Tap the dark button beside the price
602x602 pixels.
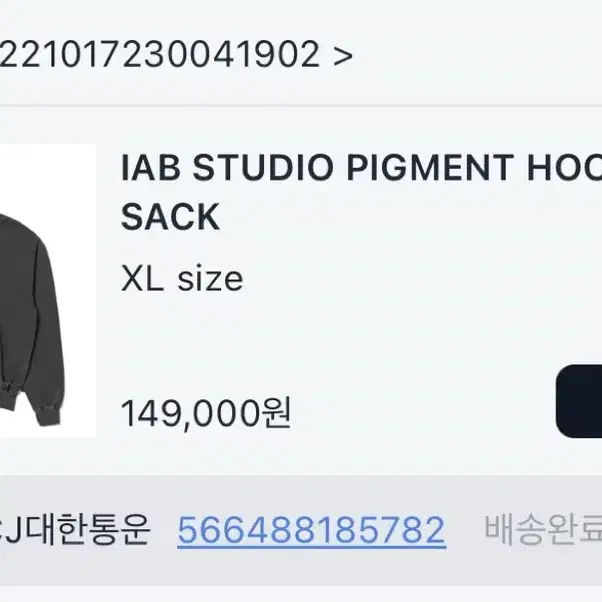[x=579, y=402]
